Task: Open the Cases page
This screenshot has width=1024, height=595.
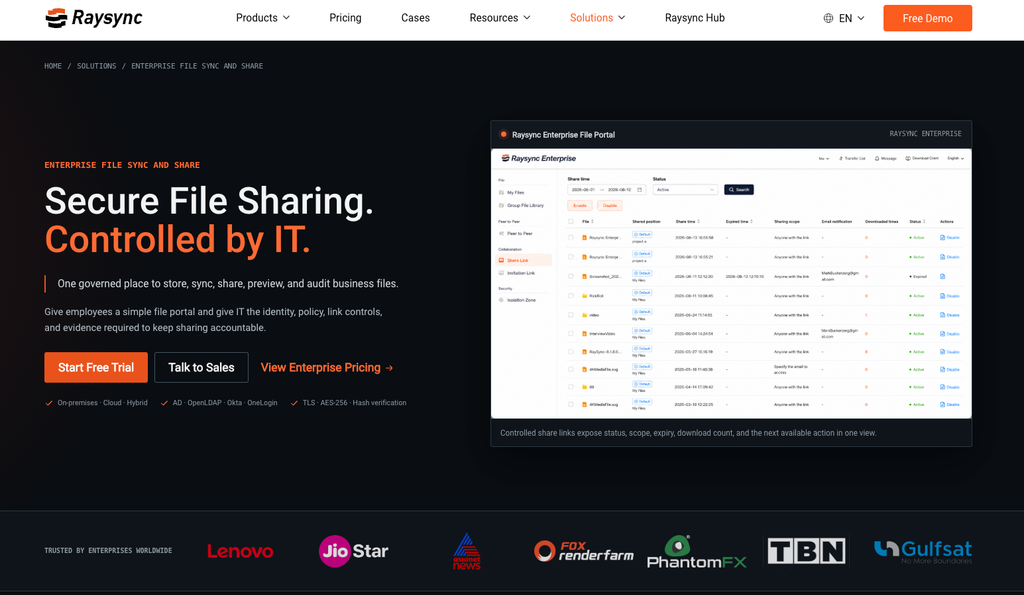Action: 415,18
